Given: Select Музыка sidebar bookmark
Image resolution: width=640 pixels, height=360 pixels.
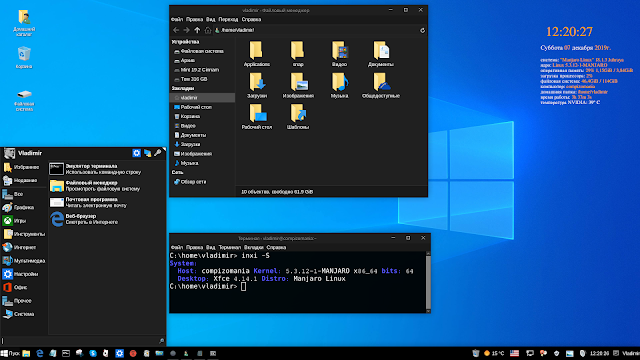Looking at the screenshot, I should 202,163.
